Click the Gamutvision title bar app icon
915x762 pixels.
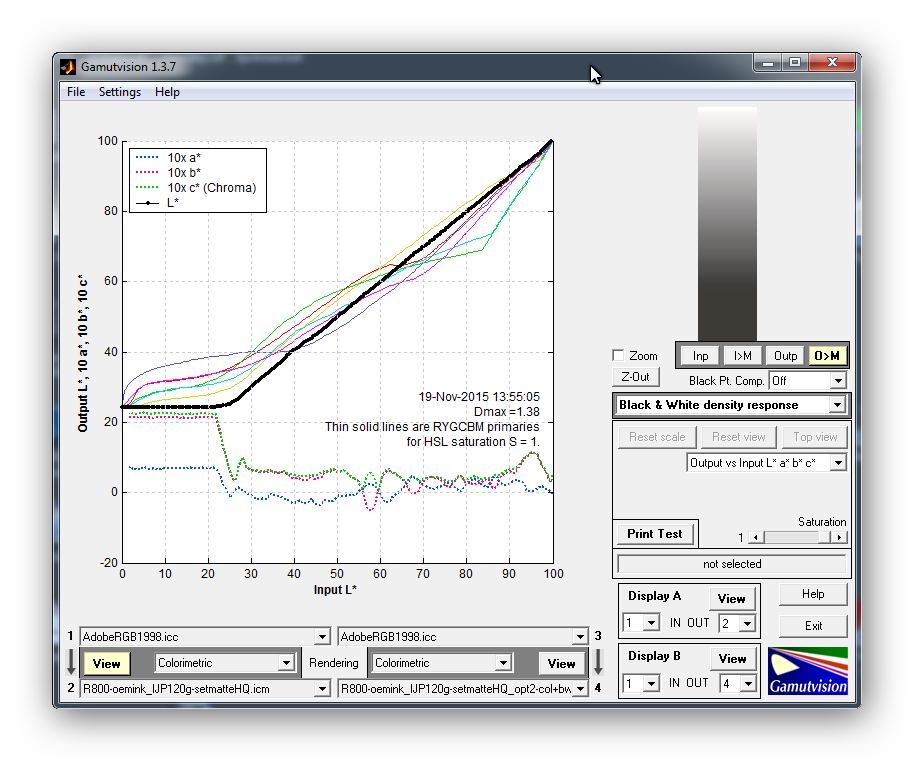coord(68,67)
